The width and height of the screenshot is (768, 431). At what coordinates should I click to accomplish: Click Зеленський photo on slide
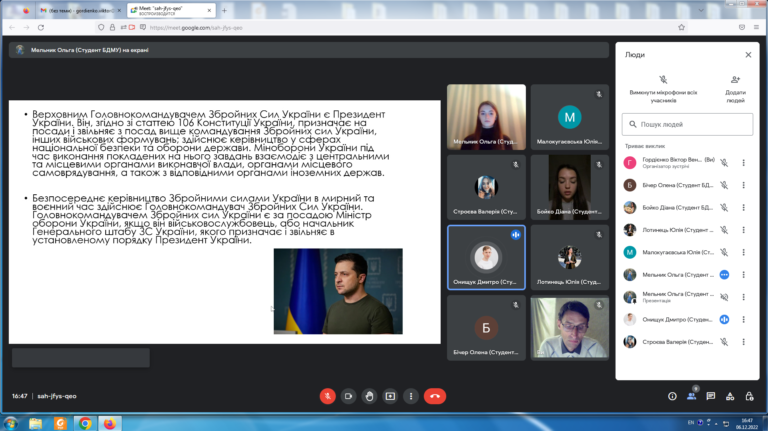point(338,291)
